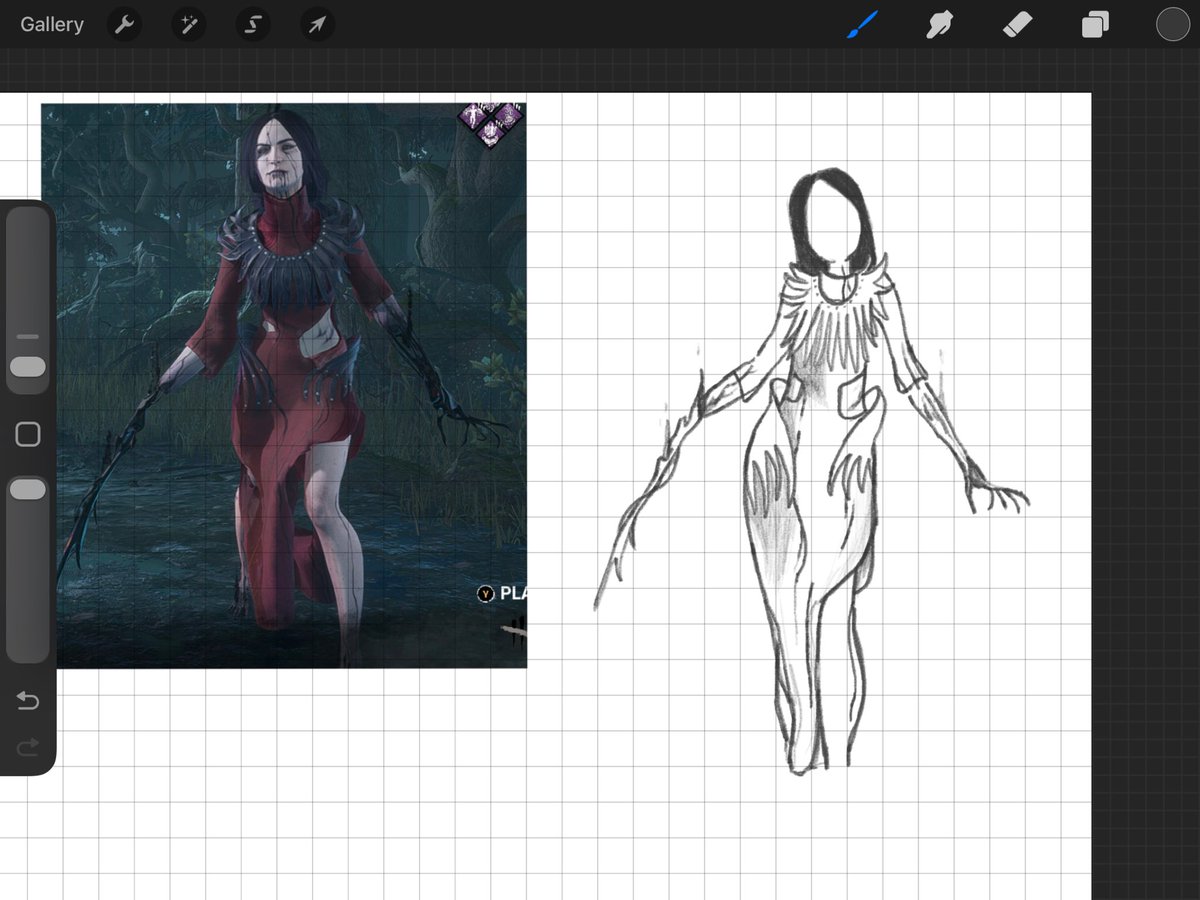Tap the perk icons in reference image
This screenshot has width=1200, height=900.
pos(491,124)
